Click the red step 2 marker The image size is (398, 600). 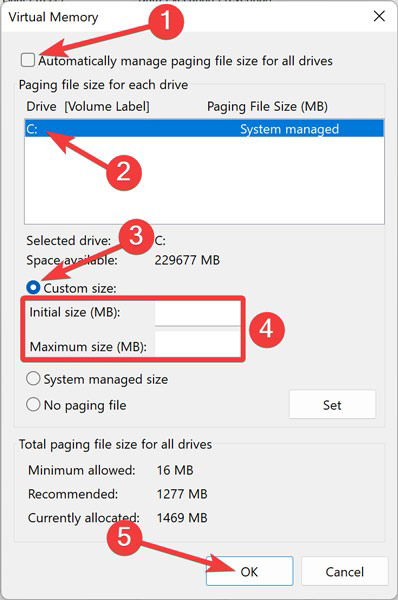coord(124,172)
